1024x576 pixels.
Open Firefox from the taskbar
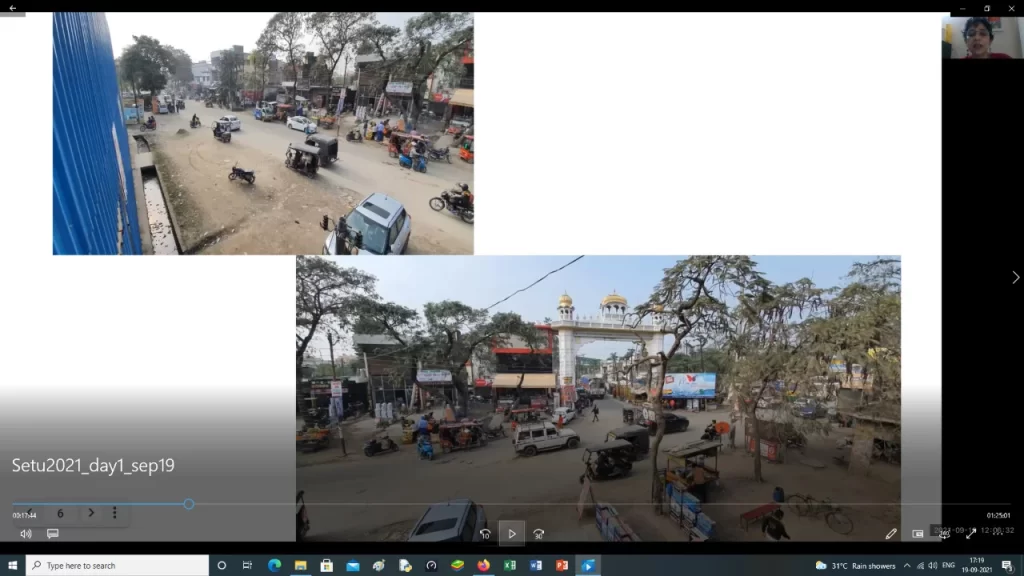483,566
